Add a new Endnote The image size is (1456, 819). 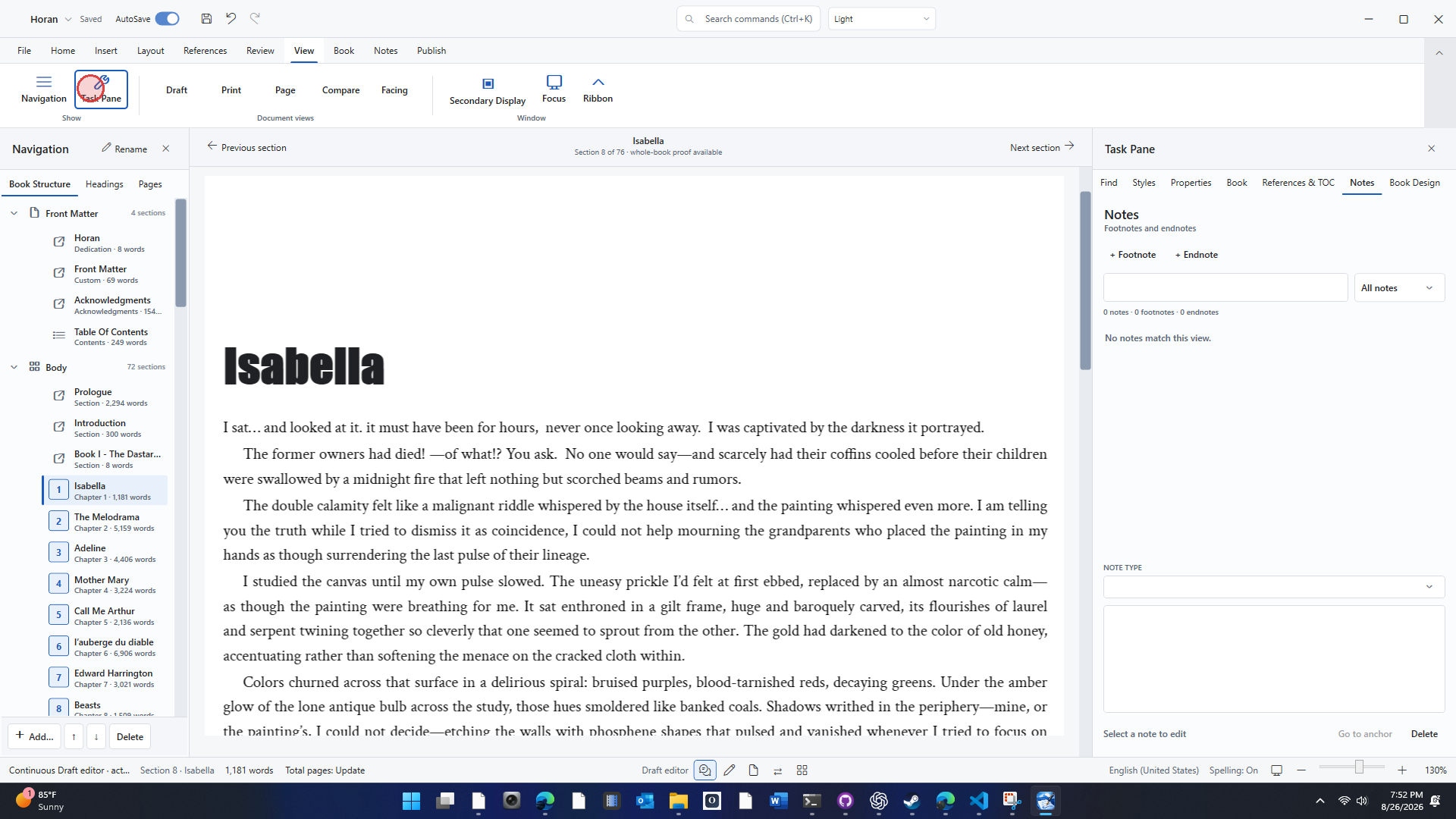point(1197,255)
